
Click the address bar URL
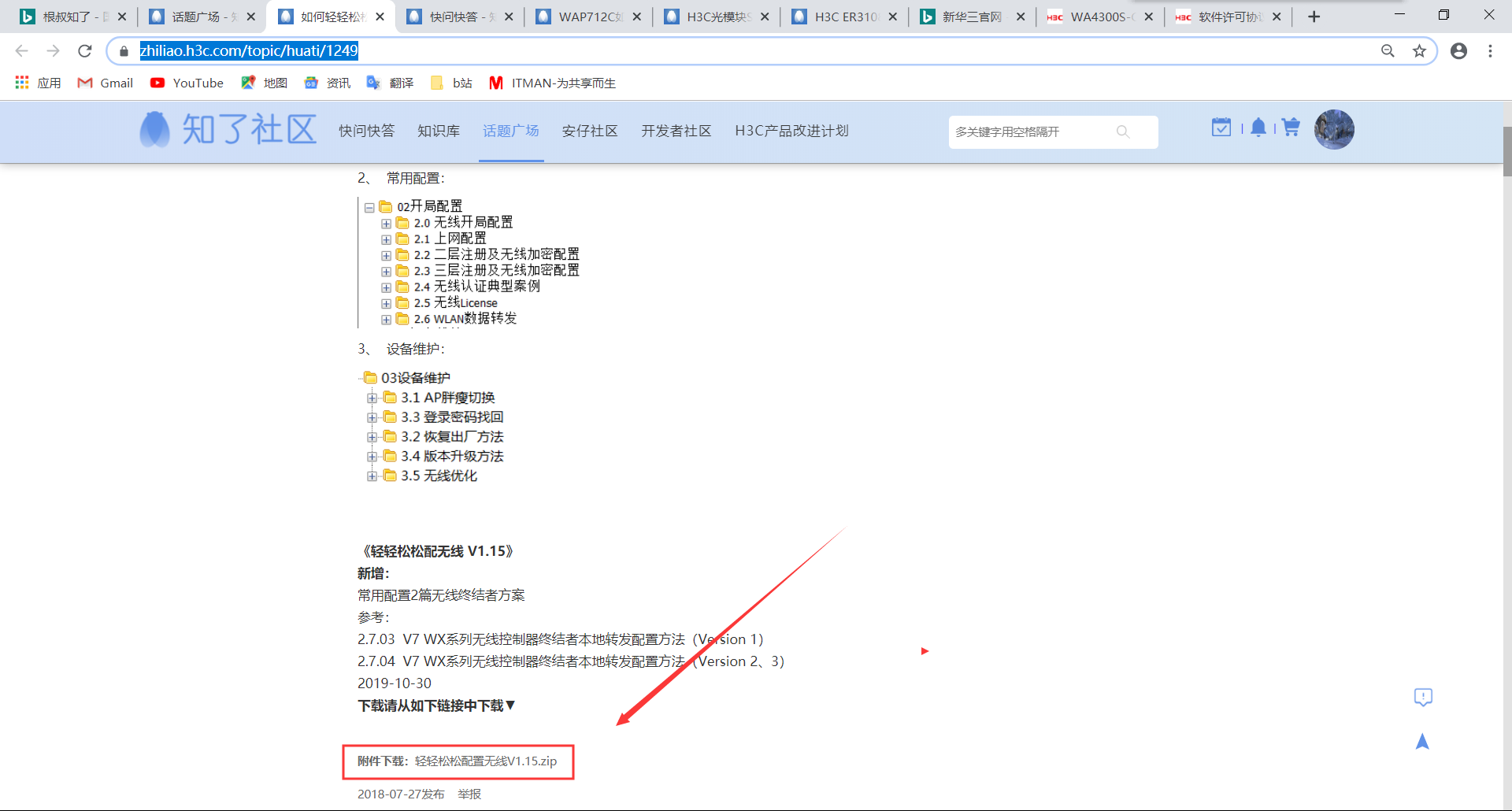tap(249, 51)
